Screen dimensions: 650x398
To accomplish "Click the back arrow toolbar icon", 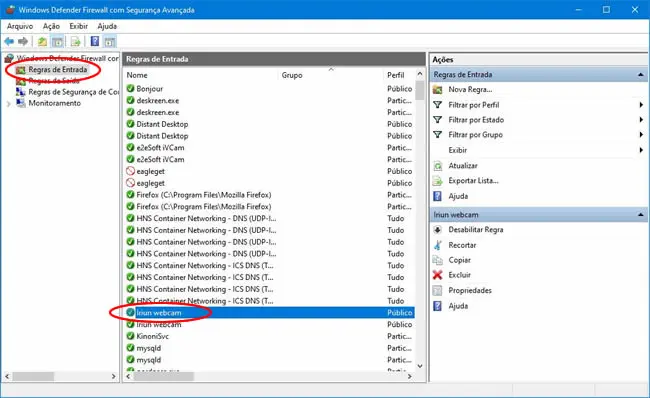I will (9, 41).
